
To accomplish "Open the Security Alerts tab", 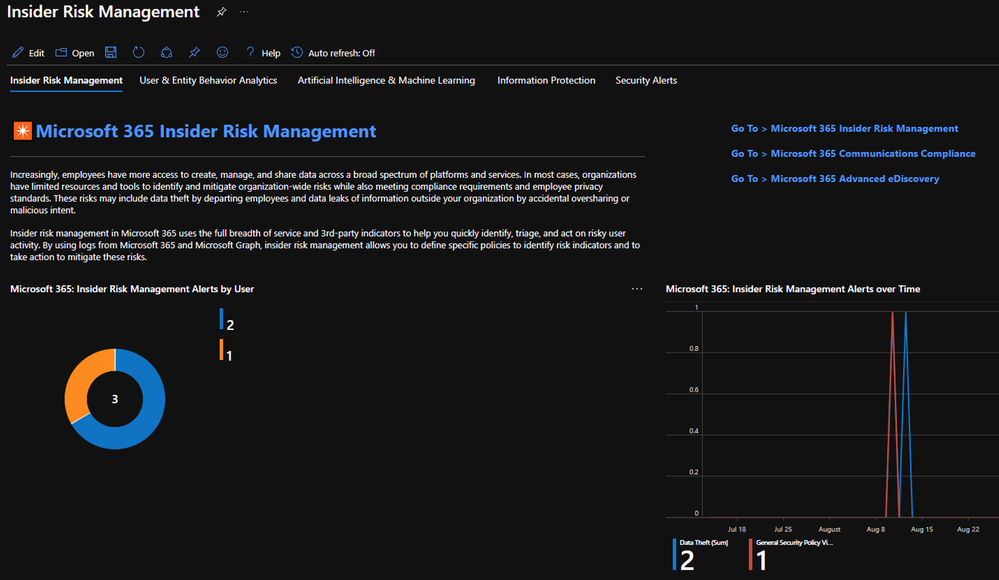I will pyautogui.click(x=646, y=80).
